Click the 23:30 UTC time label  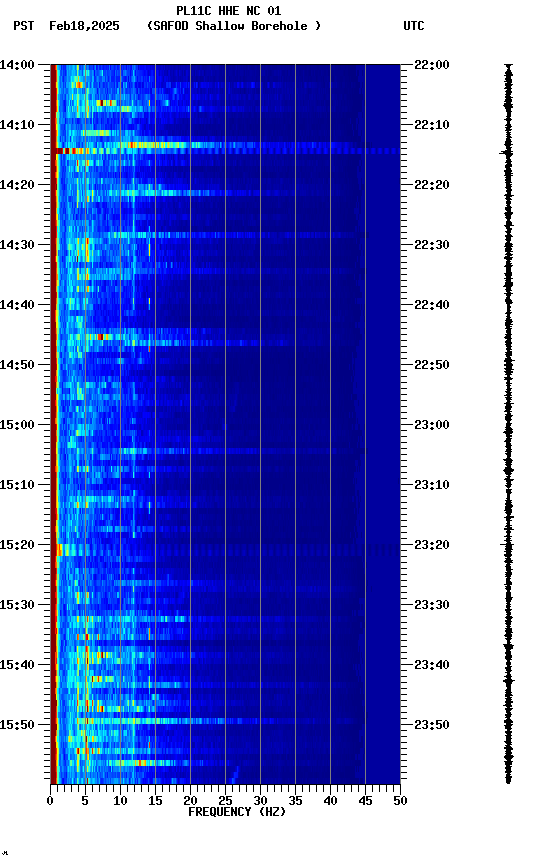click(x=432, y=606)
